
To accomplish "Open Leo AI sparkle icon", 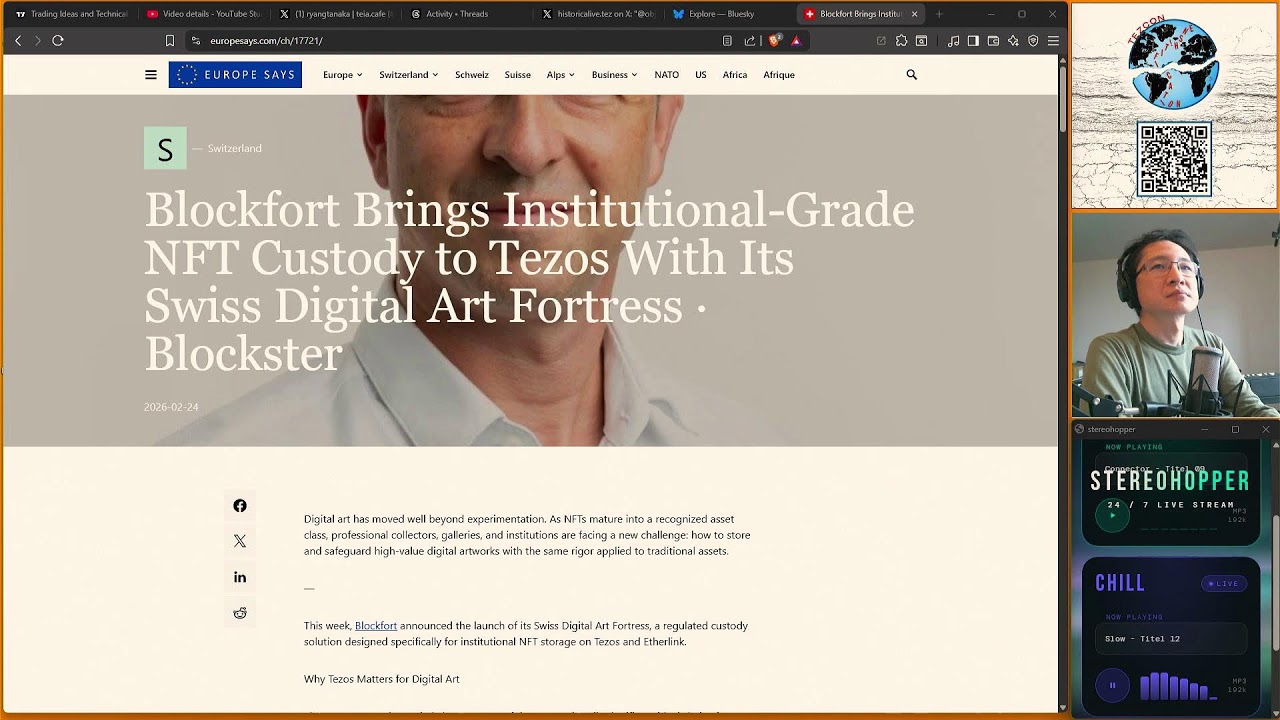I will tap(1013, 41).
